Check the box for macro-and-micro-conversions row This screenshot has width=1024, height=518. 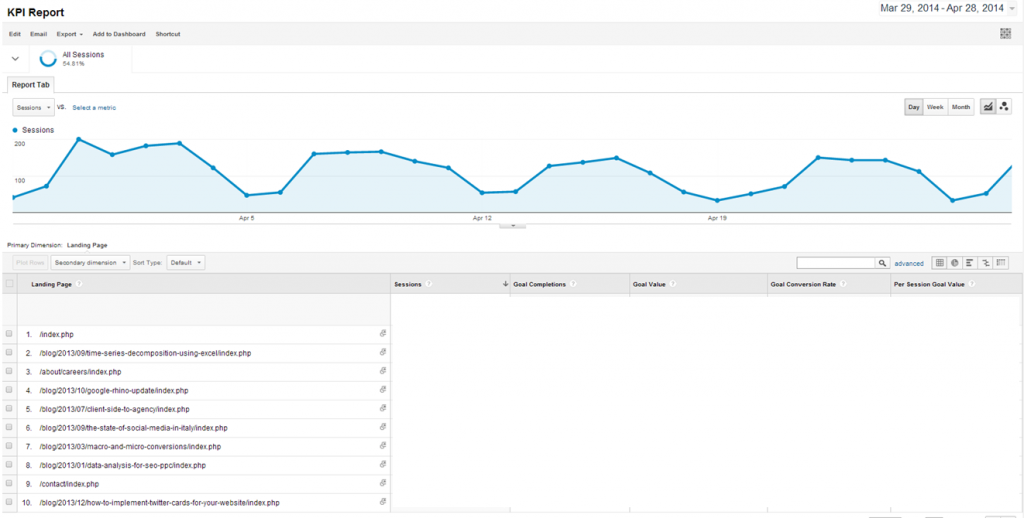tap(9, 446)
